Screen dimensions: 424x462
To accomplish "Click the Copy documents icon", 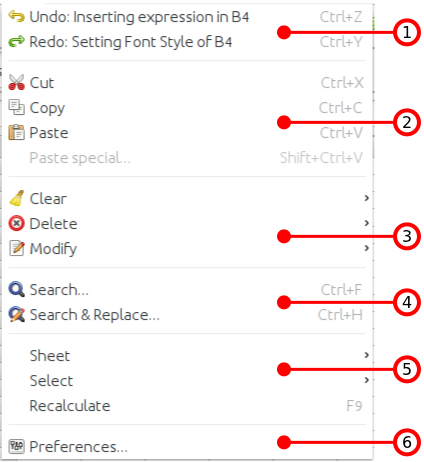I will (x=16, y=107).
